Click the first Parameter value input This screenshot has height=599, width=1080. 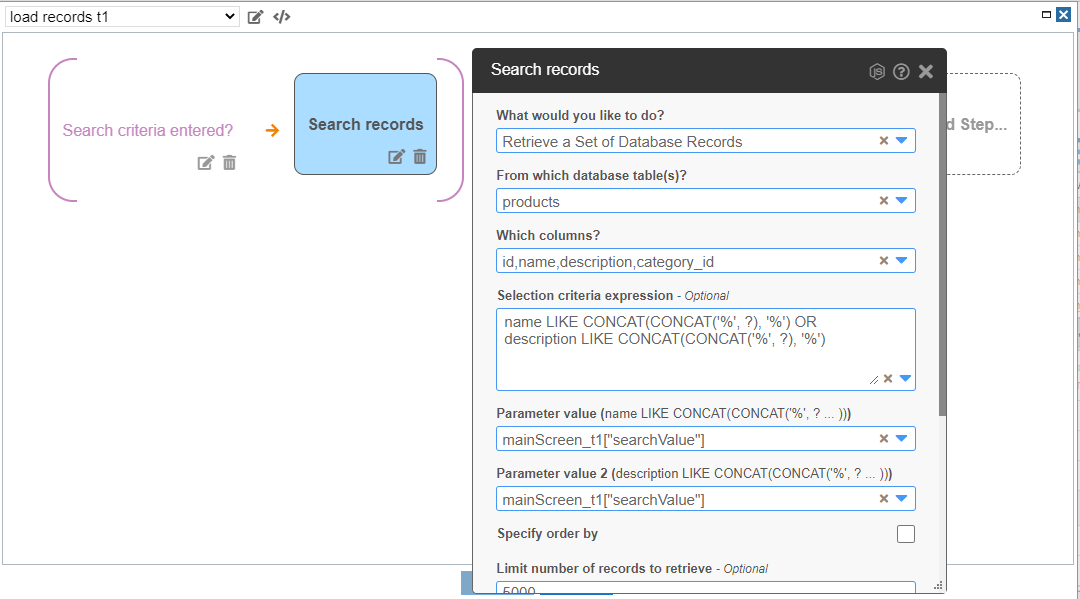(705, 439)
